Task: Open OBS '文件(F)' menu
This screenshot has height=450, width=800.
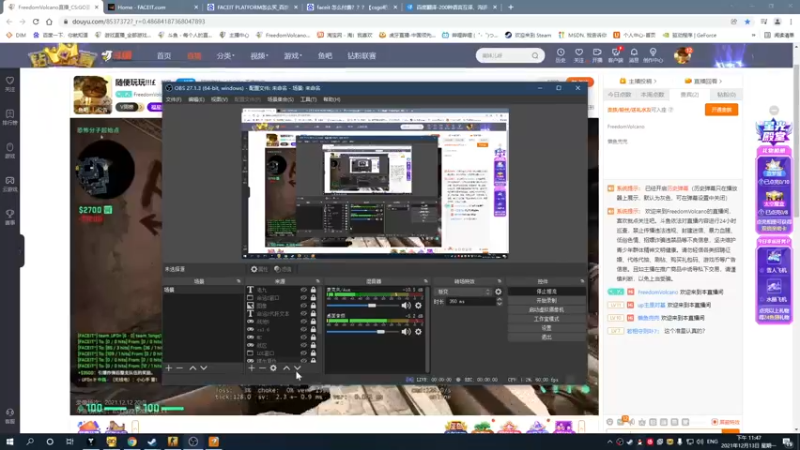Action: (173, 99)
